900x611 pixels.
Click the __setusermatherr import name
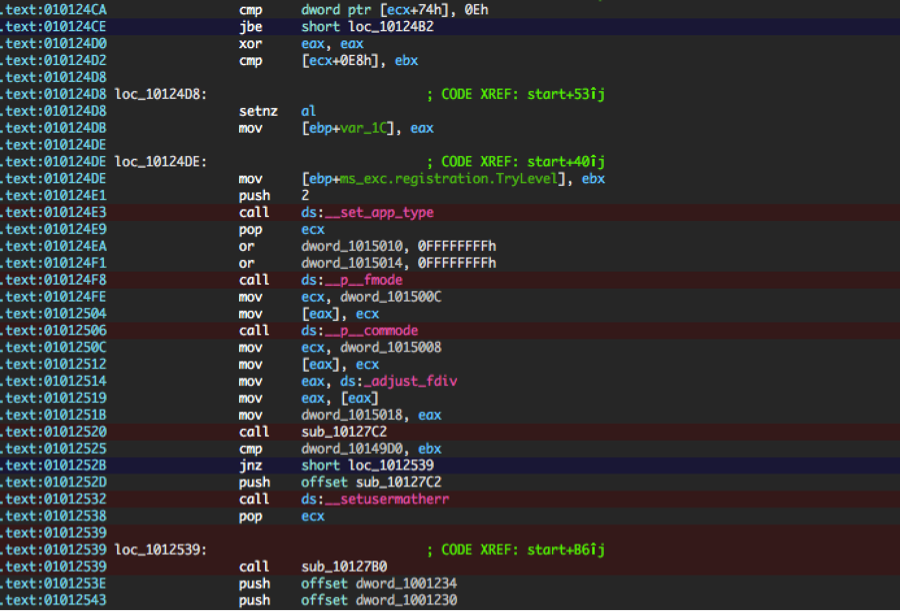(386, 500)
